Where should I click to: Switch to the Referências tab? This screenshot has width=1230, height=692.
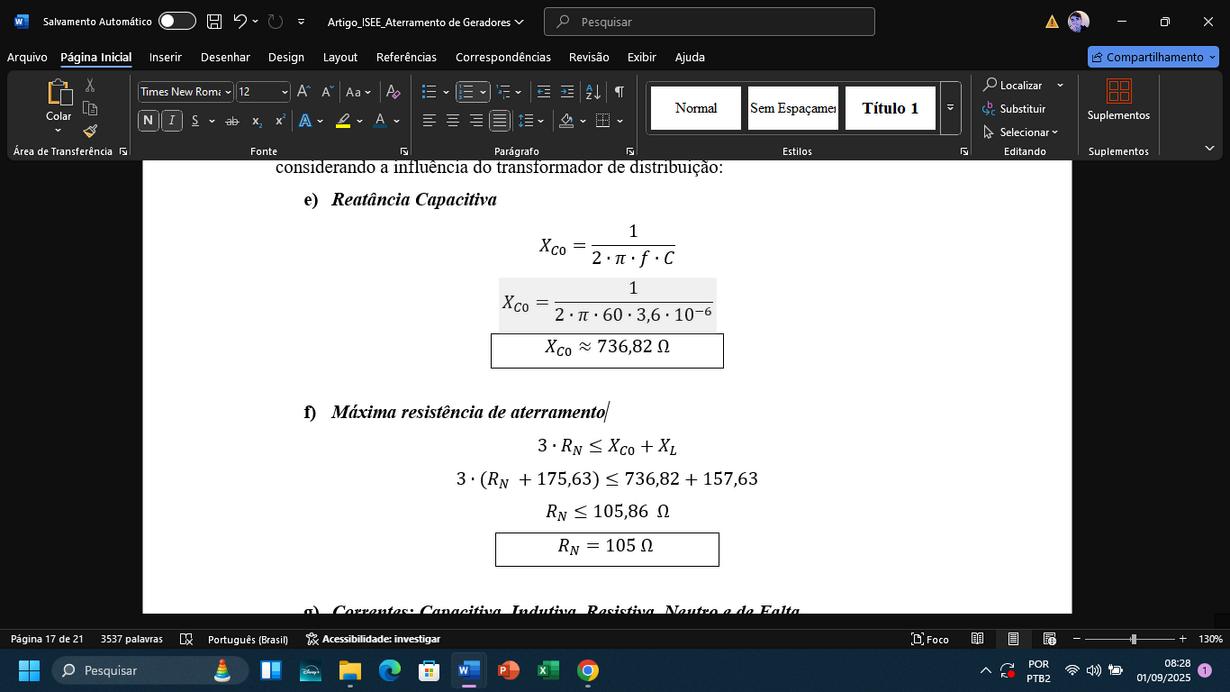click(406, 57)
